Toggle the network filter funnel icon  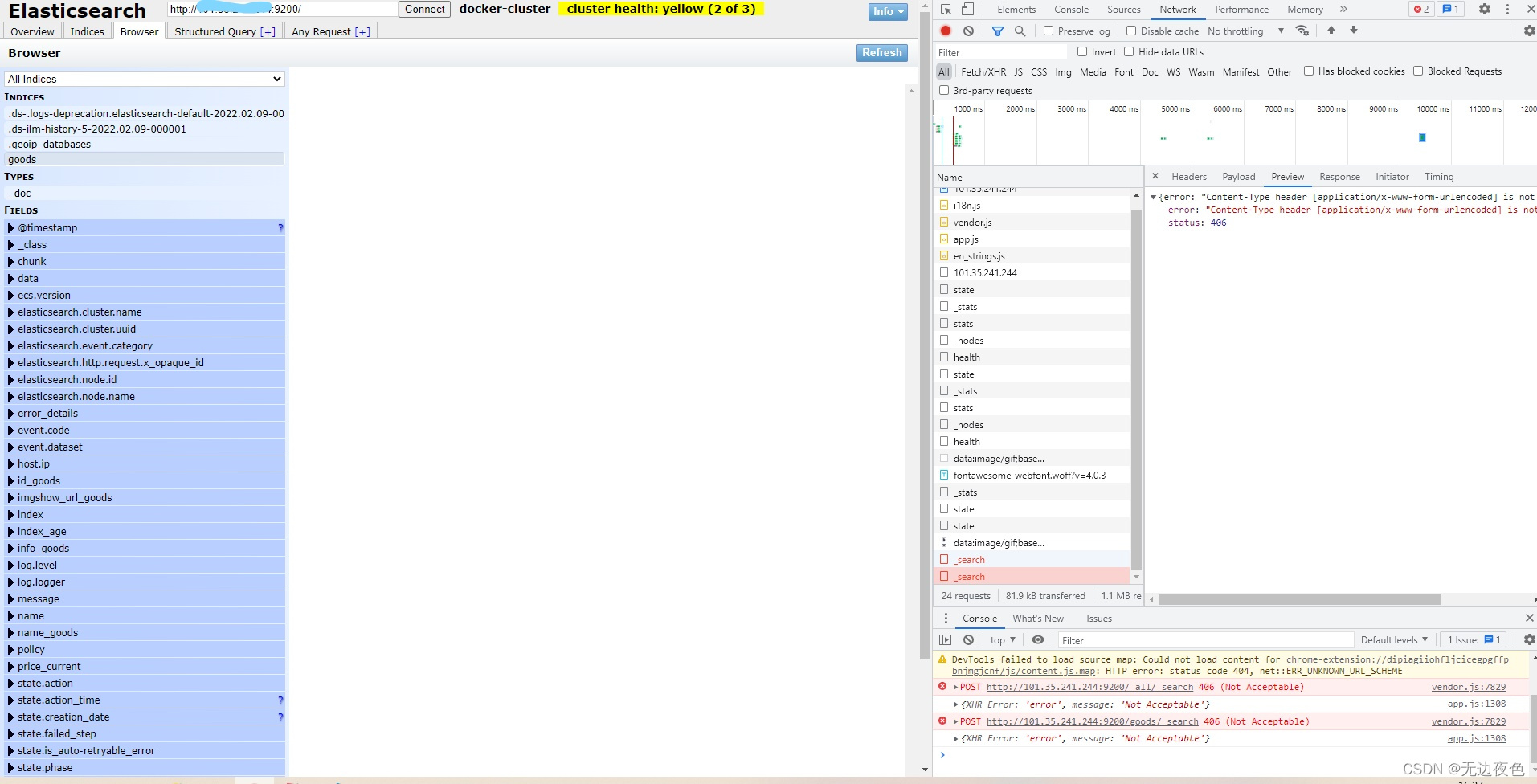point(997,31)
